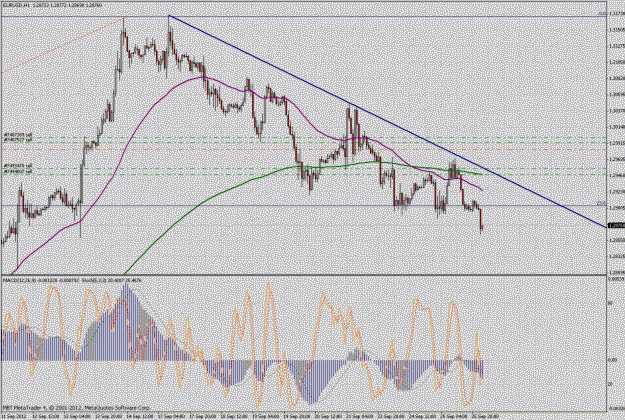625x420 pixels.
Task: Click the latest red candlestick
Action: point(481,219)
